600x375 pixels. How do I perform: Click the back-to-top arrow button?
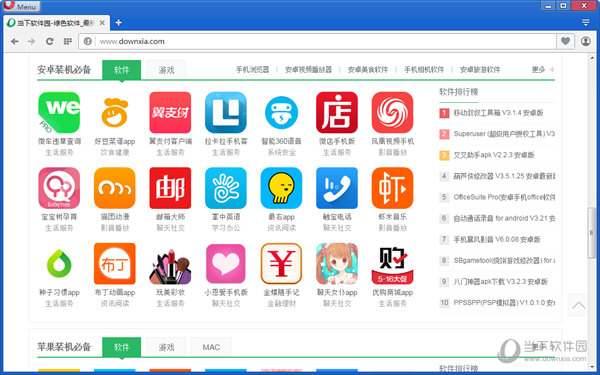click(x=578, y=305)
